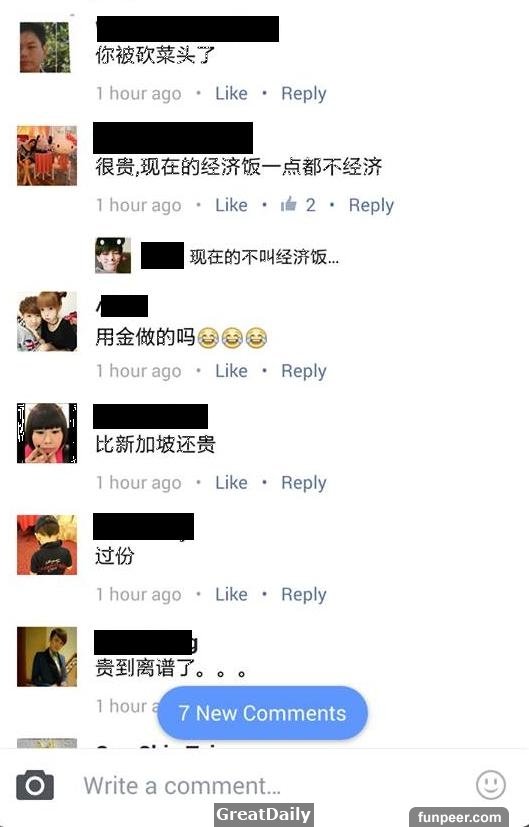Image resolution: width=529 pixels, height=827 pixels.
Task: Reply to the 你被砍菜头了 comment
Action: coord(304,93)
